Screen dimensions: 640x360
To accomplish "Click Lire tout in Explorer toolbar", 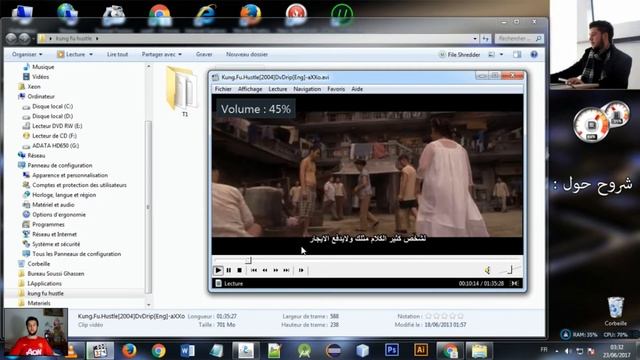I will [118, 54].
